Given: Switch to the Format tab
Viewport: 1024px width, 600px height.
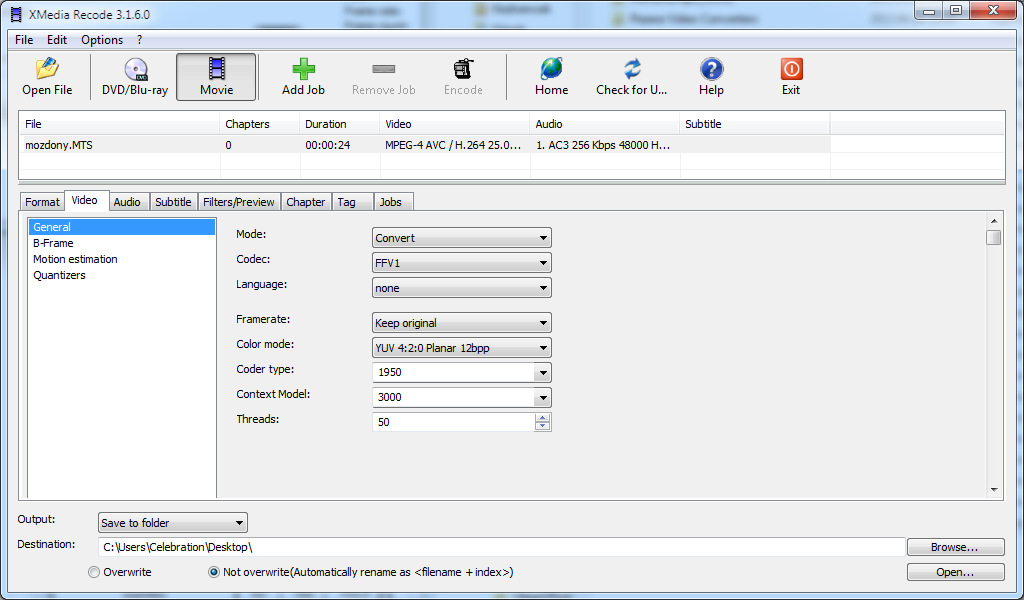Looking at the screenshot, I should click(42, 202).
